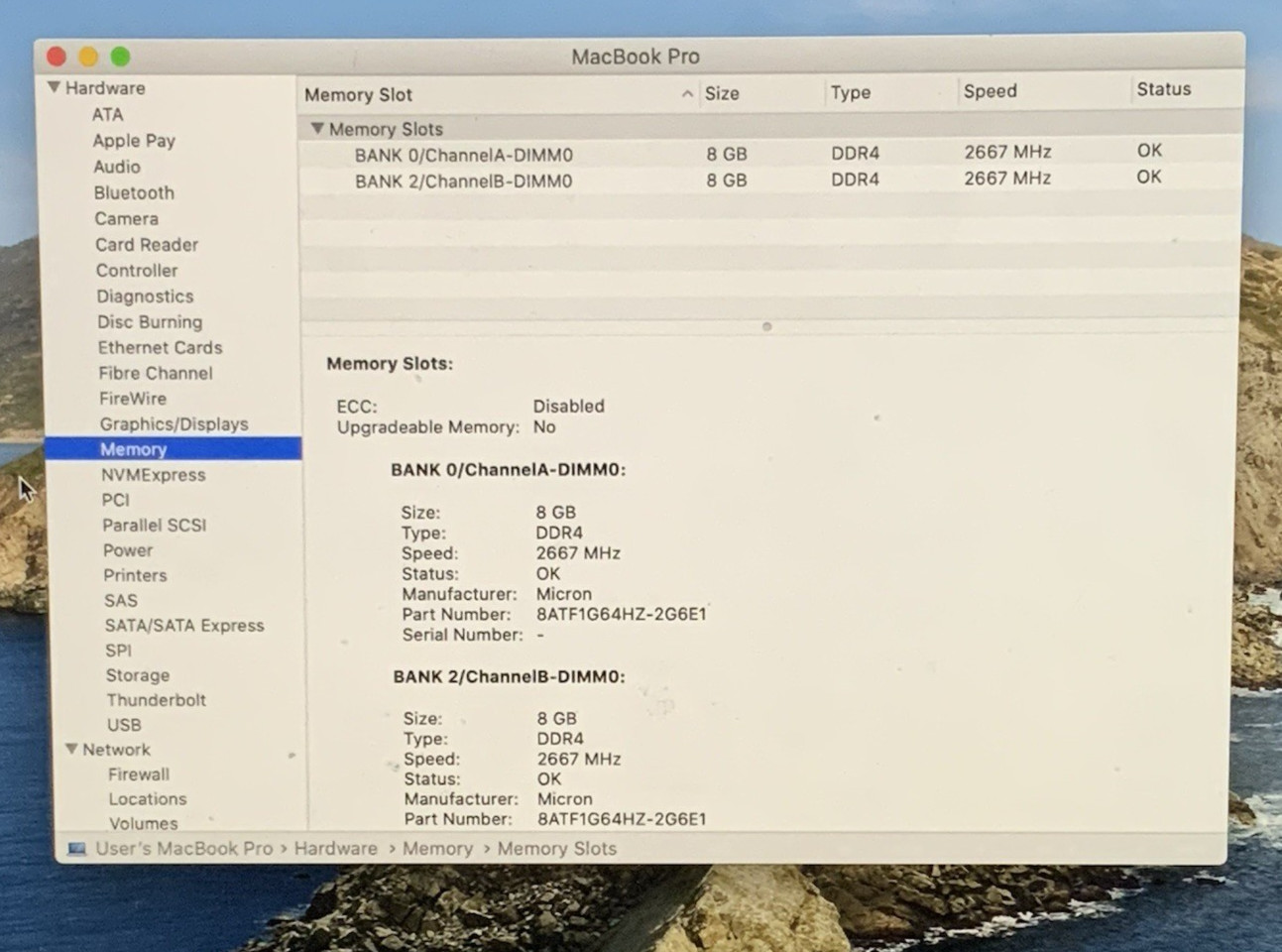Image resolution: width=1282 pixels, height=952 pixels.
Task: Select Apple Pay in the sidebar
Action: (x=134, y=141)
